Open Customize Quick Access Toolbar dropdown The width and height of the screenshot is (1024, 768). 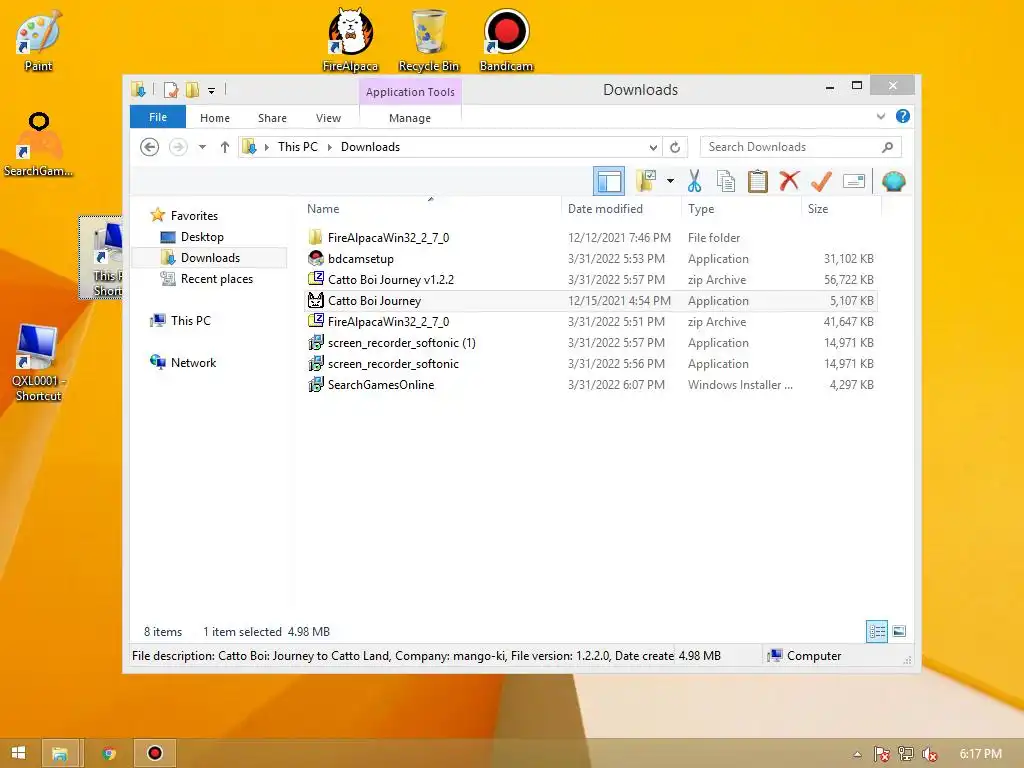212,91
